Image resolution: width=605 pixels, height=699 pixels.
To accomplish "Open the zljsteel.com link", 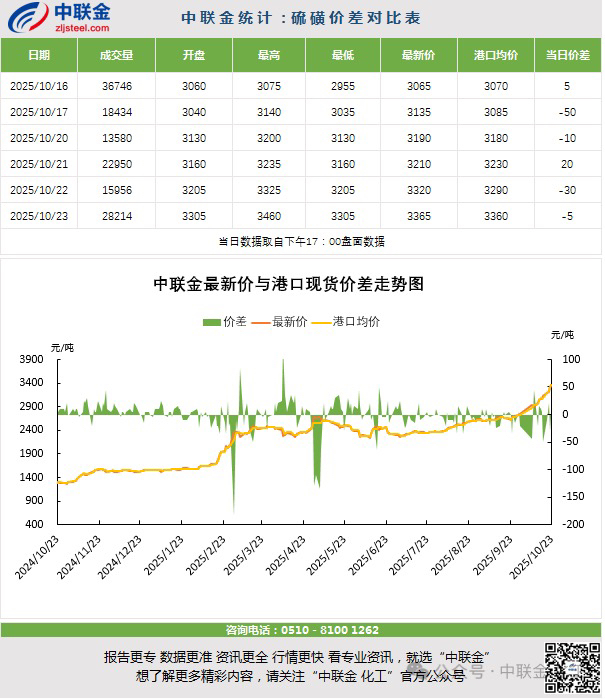I will (x=82, y=28).
